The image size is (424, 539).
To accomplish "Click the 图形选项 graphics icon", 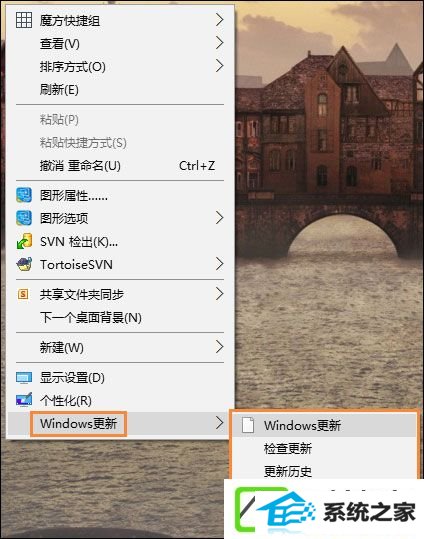I will tap(24, 218).
